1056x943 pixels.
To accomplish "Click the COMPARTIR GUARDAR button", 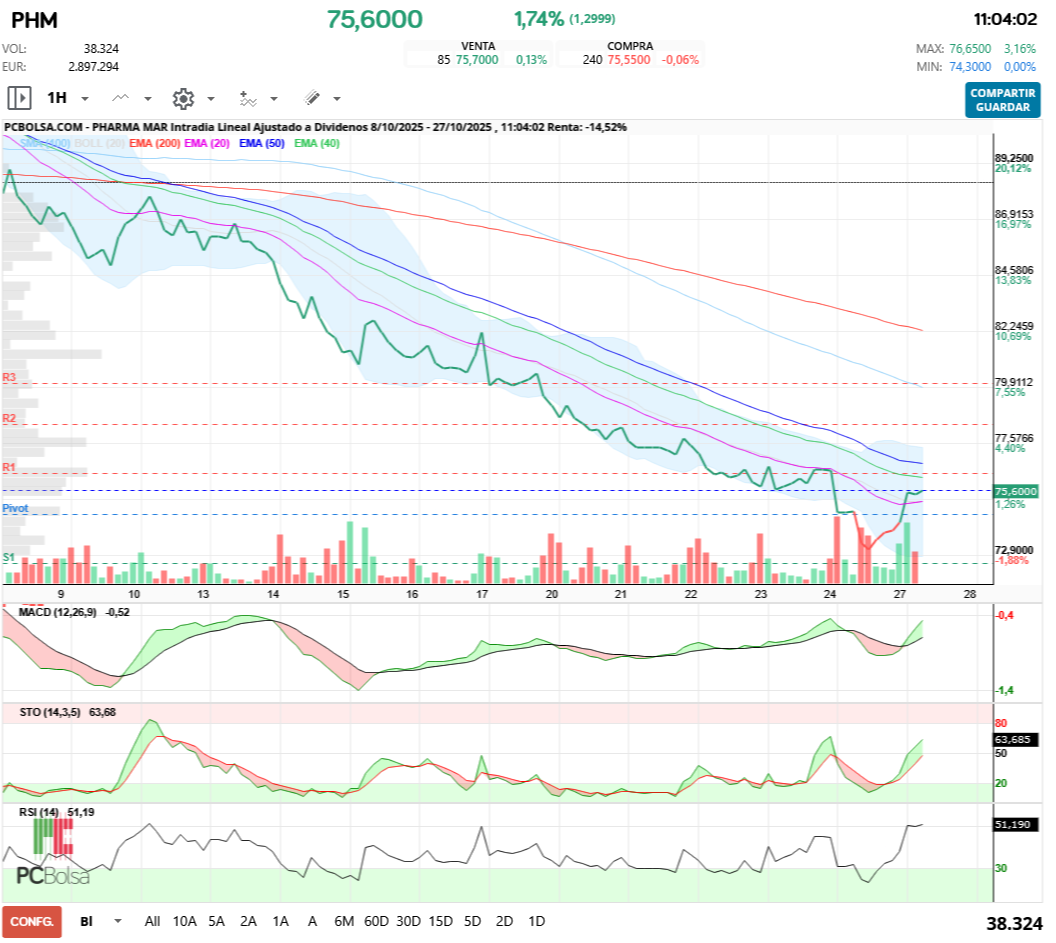I will [x=1002, y=100].
